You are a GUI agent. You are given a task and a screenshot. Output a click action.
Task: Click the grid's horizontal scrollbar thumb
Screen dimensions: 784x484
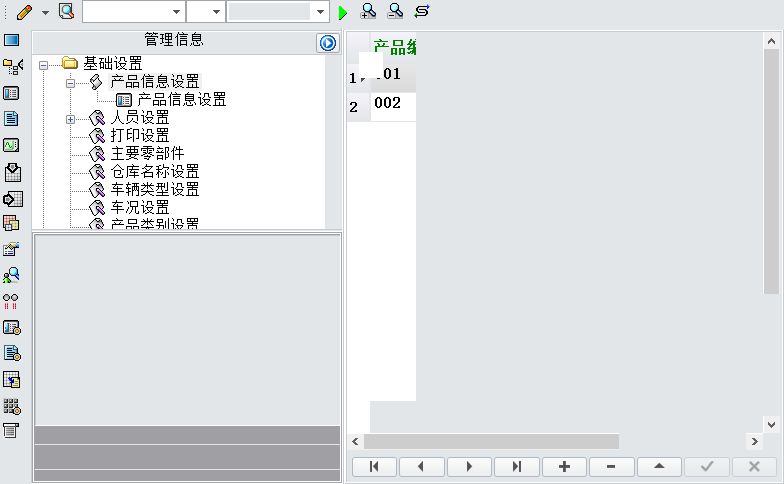pyautogui.click(x=492, y=442)
